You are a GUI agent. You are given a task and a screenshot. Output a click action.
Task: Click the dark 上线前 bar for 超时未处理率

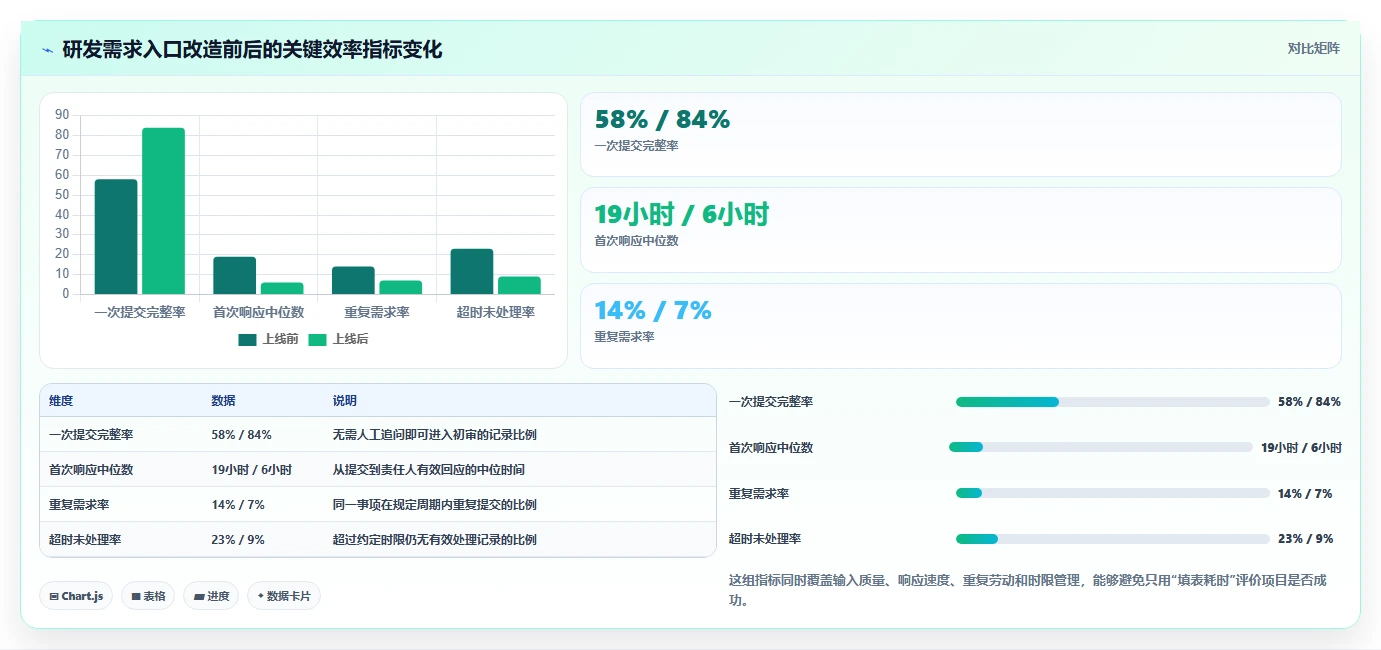(x=472, y=271)
